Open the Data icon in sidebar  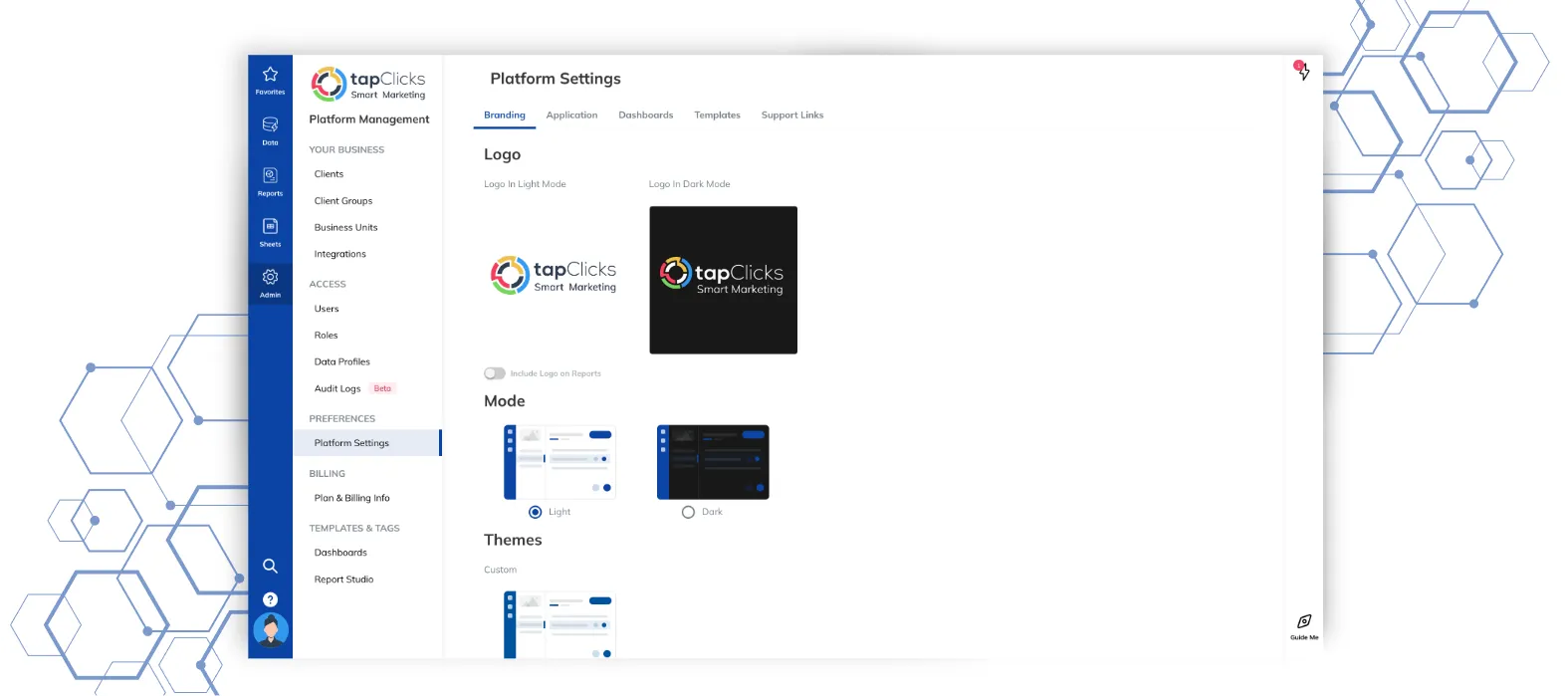point(270,126)
